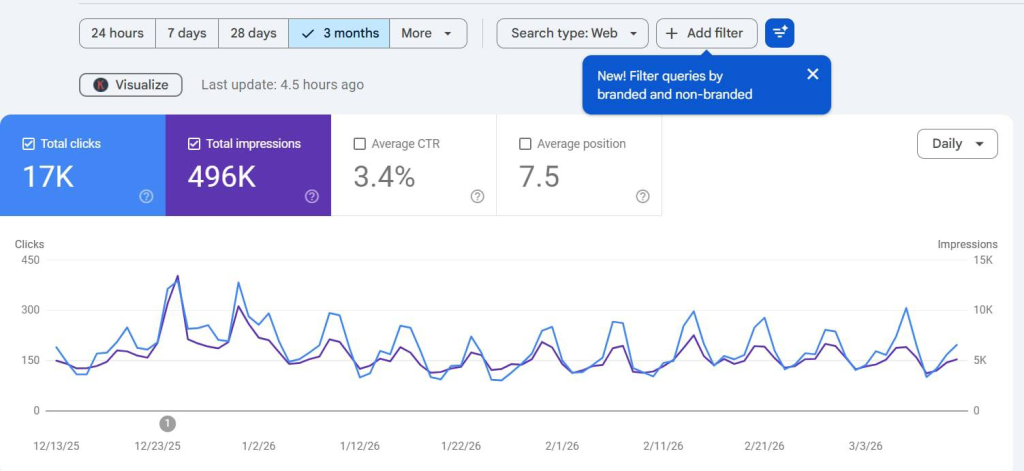Click the checkmark icon on 3 months

(308, 33)
